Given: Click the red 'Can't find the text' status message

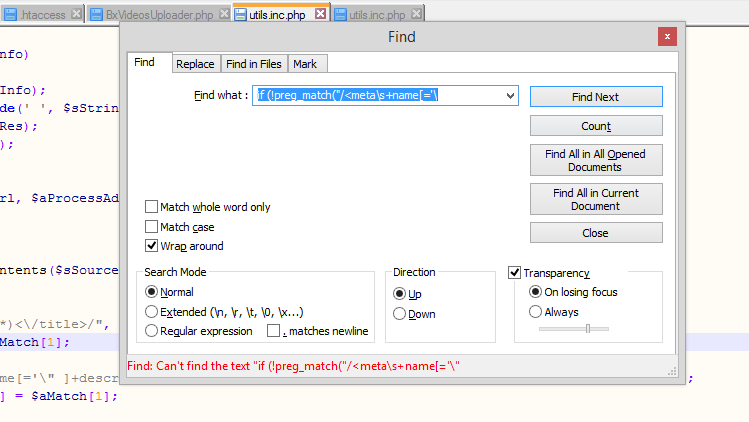Looking at the screenshot, I should (x=293, y=366).
